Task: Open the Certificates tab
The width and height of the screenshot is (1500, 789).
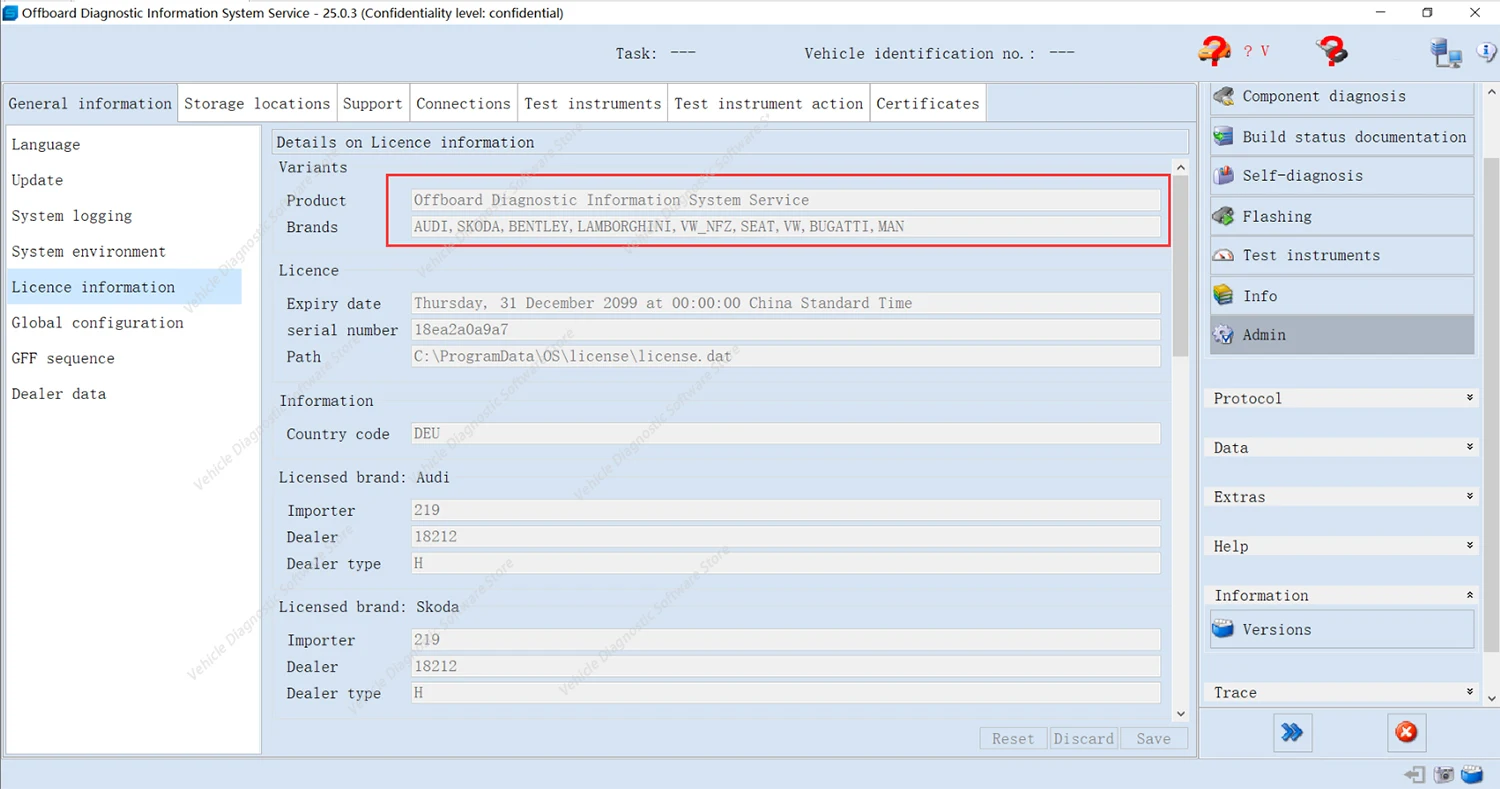Action: pyautogui.click(x=928, y=104)
